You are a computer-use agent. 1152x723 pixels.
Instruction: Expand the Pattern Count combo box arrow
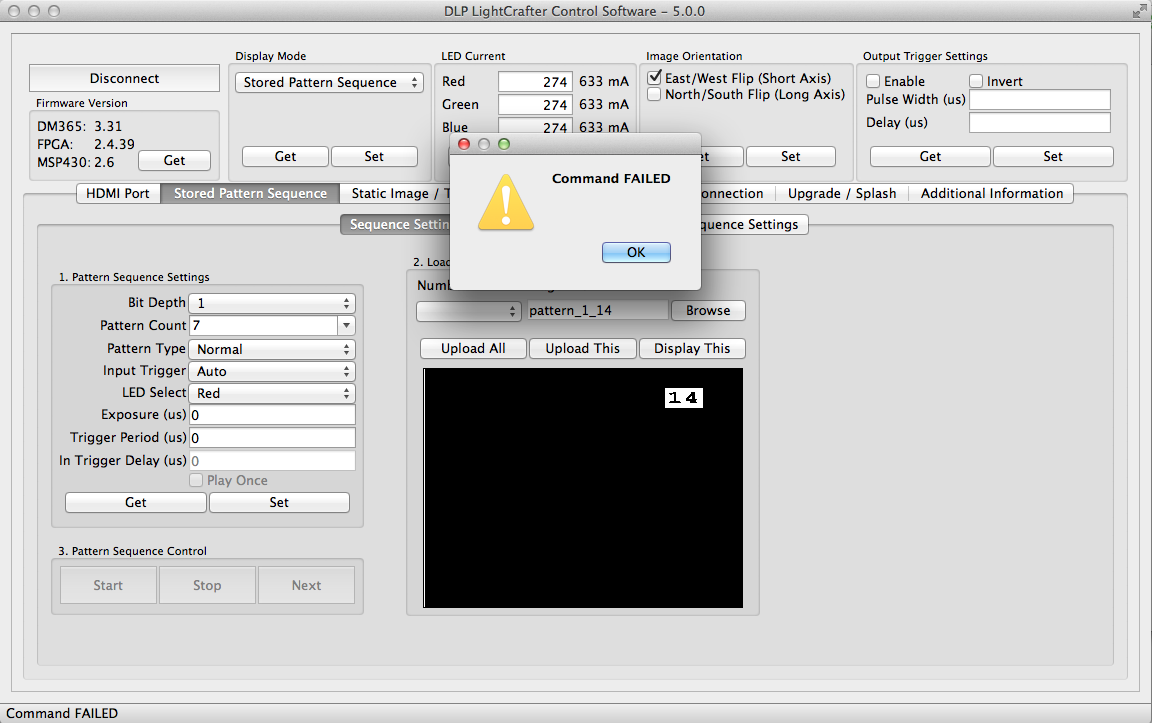pos(346,325)
